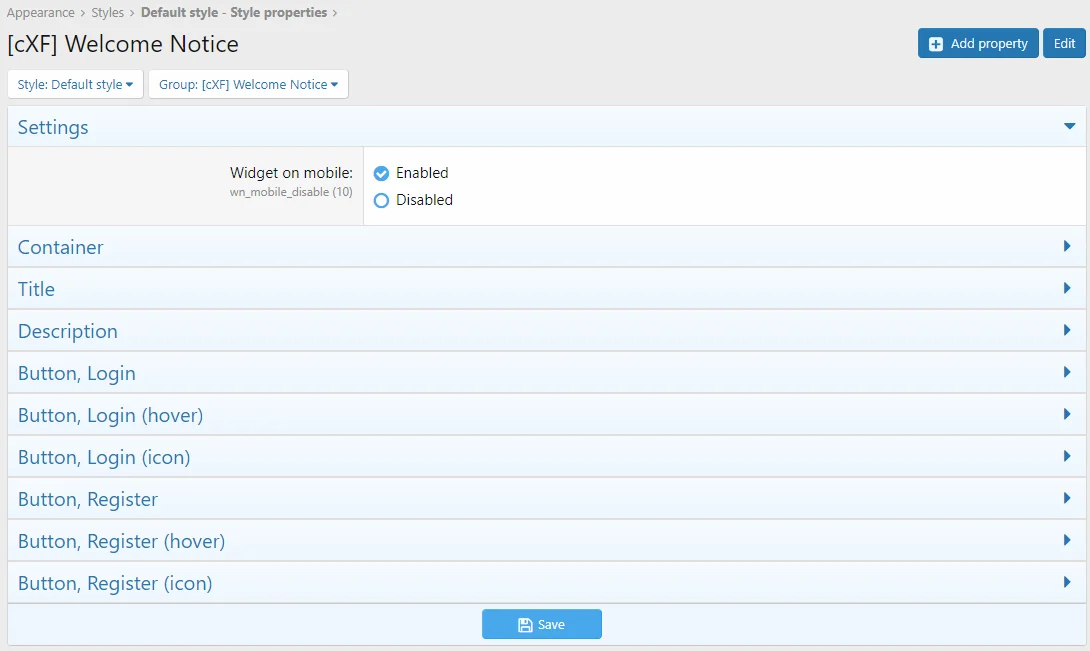Open the Group: [cXF] Welcome Notice dropdown

pyautogui.click(x=248, y=85)
